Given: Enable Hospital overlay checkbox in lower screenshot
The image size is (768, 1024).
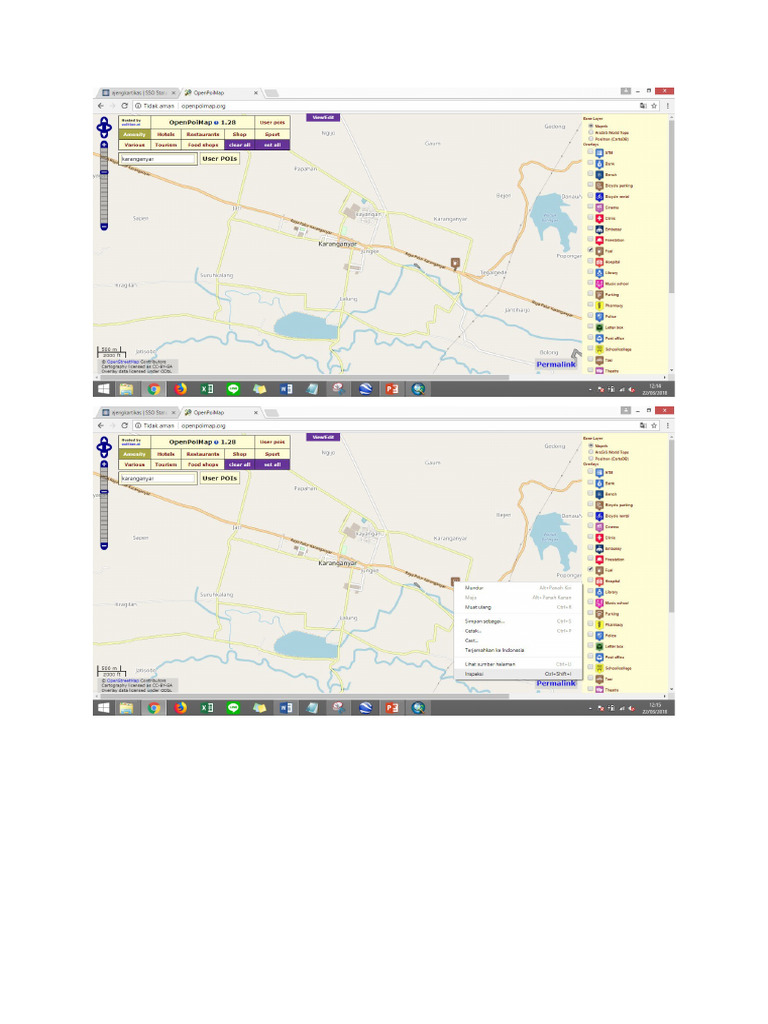Looking at the screenshot, I should pyautogui.click(x=590, y=581).
